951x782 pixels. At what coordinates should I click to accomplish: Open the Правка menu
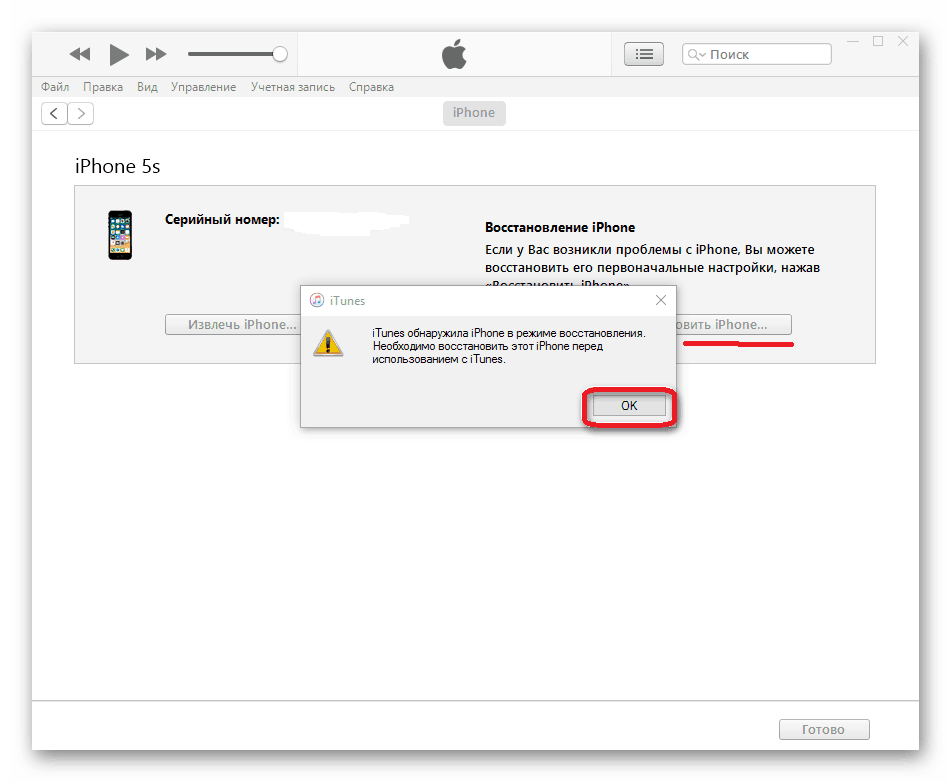coord(103,87)
